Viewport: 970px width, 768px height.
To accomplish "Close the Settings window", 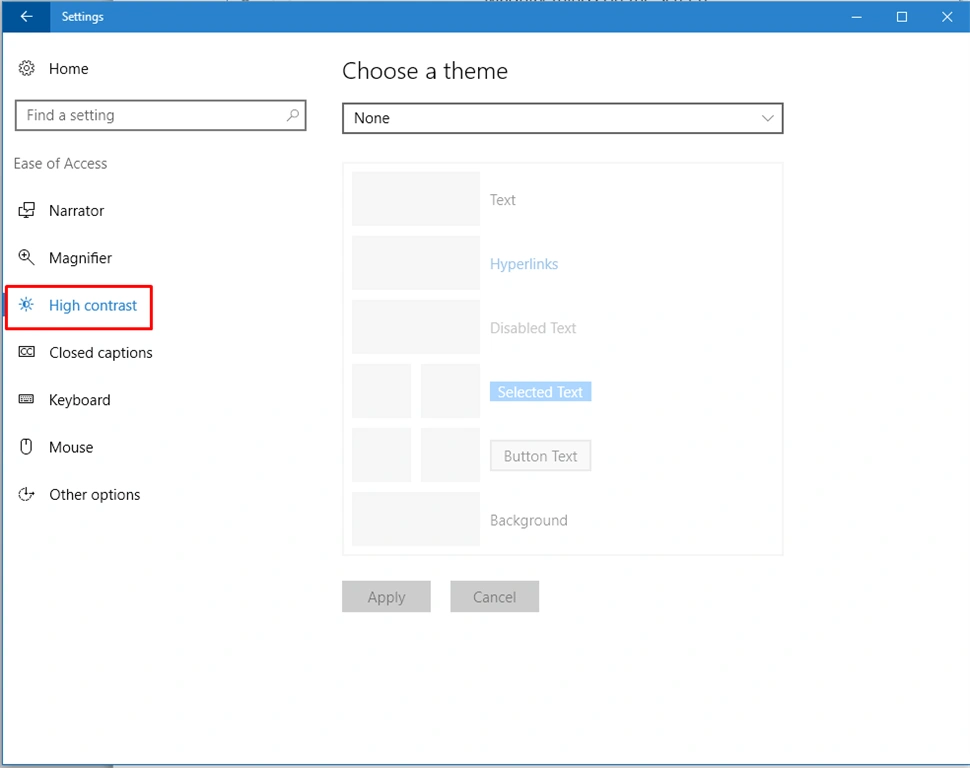I will point(946,17).
